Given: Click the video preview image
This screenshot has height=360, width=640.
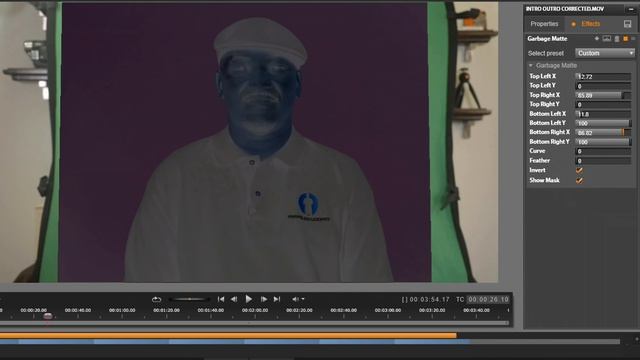Looking at the screenshot, I should (x=249, y=142).
